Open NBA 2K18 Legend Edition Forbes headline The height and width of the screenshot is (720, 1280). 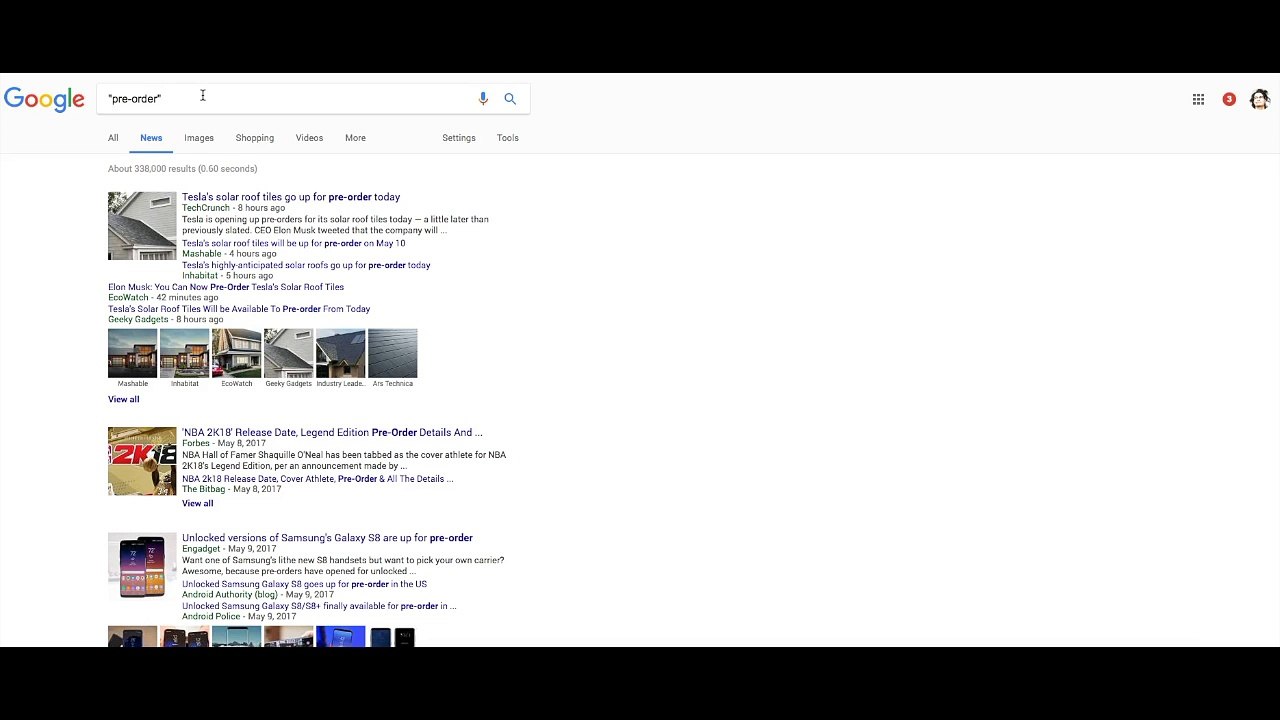(x=332, y=433)
